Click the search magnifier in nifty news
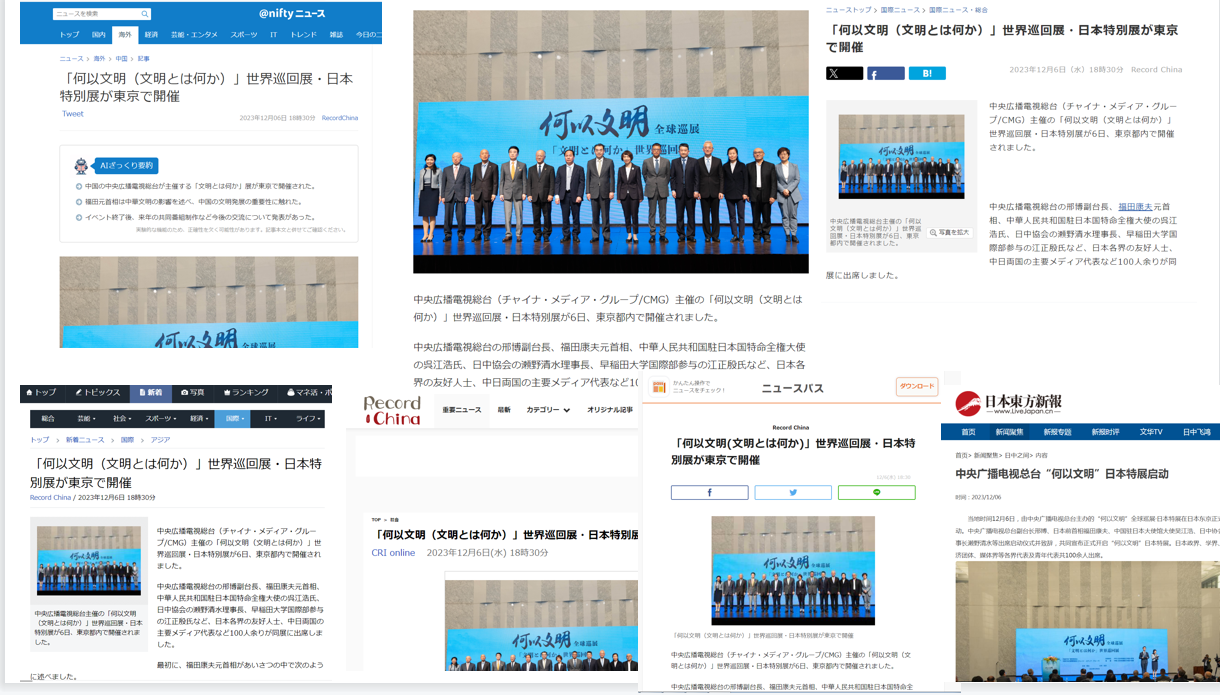This screenshot has height=695, width=1220. [x=145, y=14]
